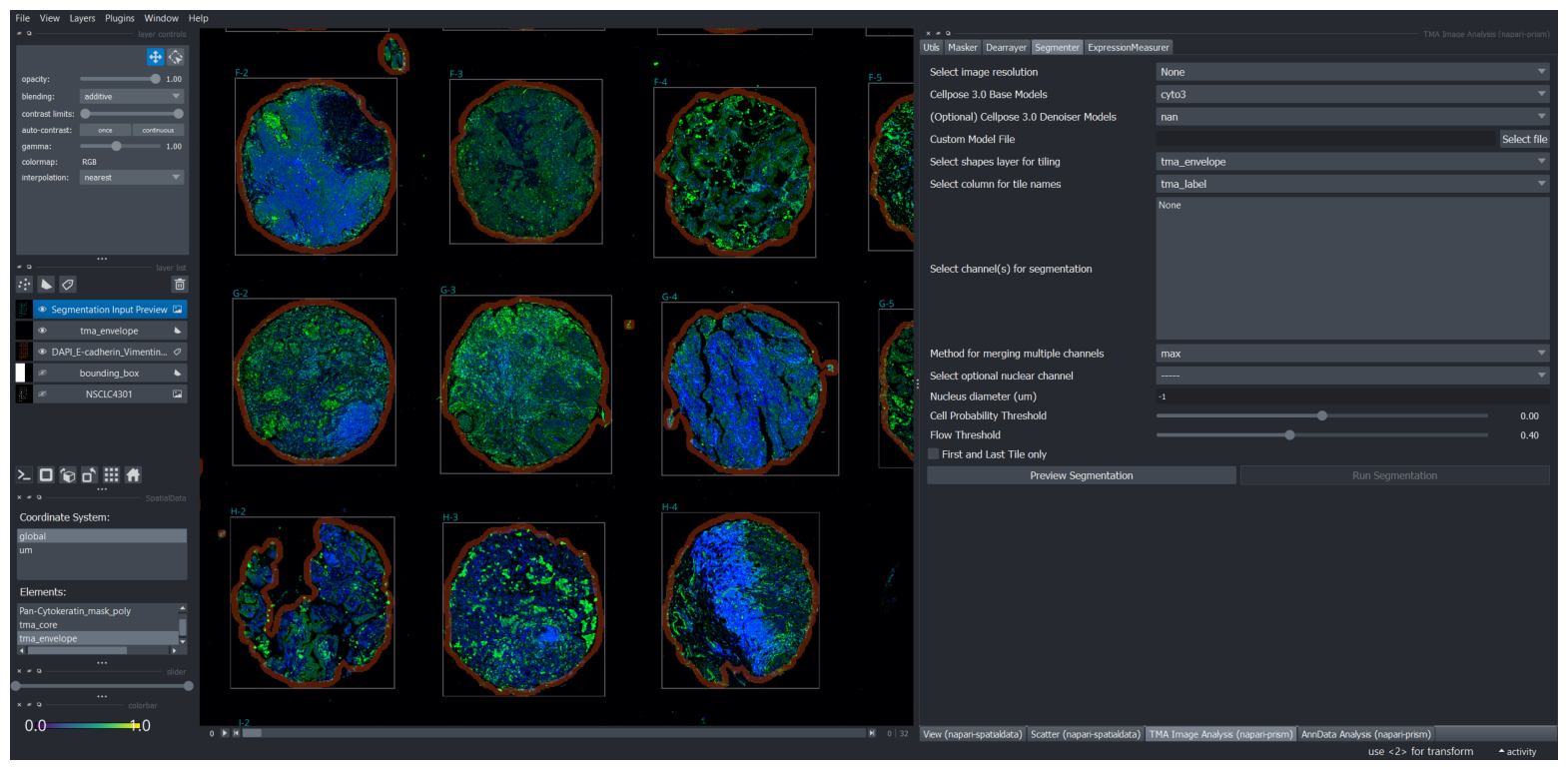
Task: Hide the DAPI_E-cadherin_Vimentin layer
Action: click(x=42, y=352)
